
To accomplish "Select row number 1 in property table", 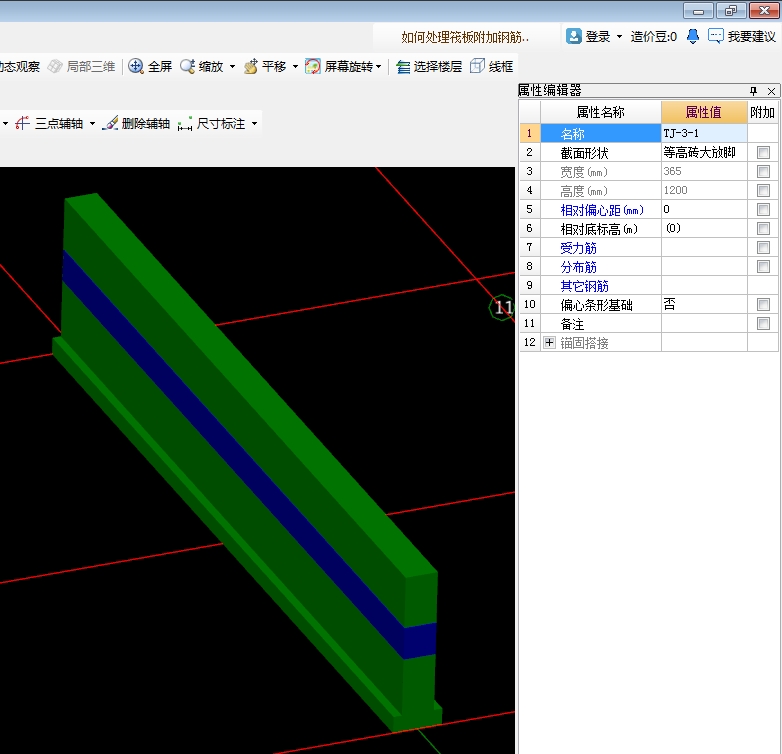I will coord(530,133).
